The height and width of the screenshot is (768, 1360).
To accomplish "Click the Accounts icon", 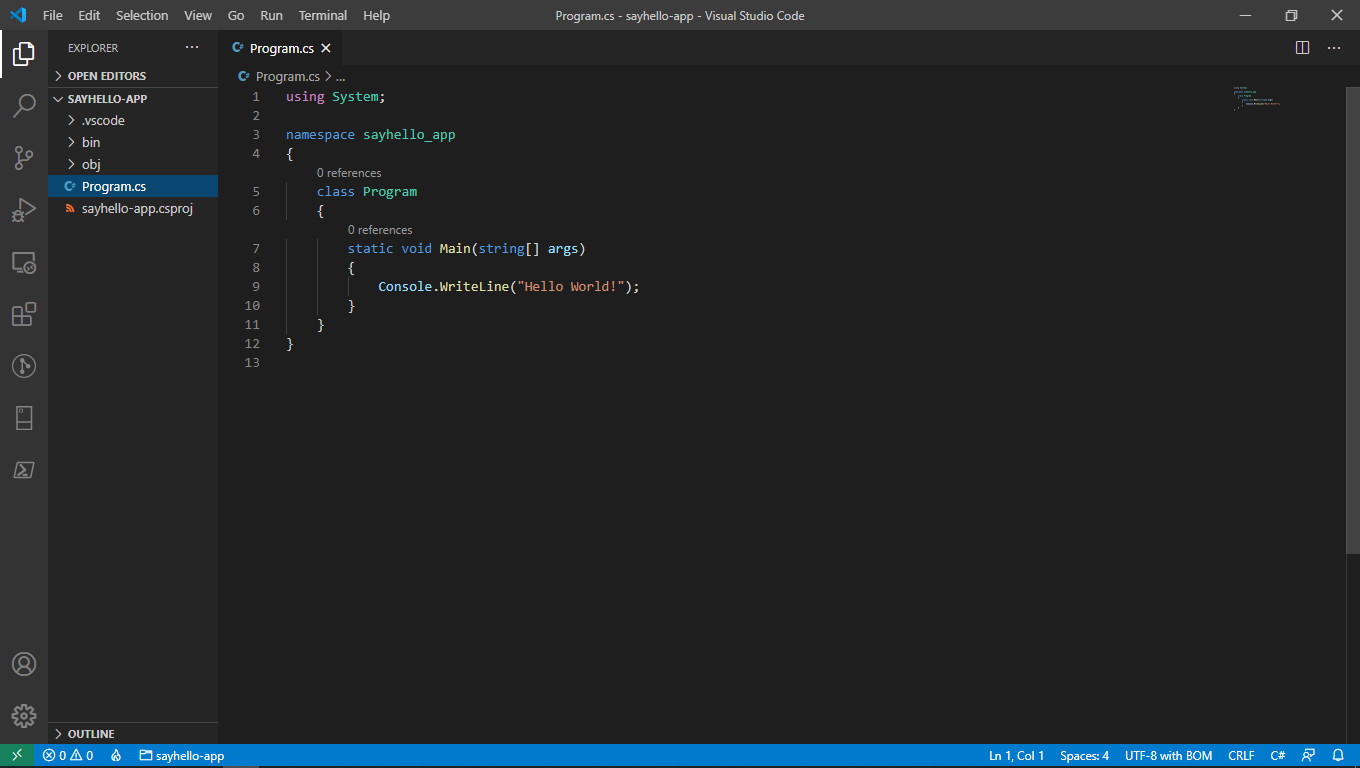I will coord(24,664).
